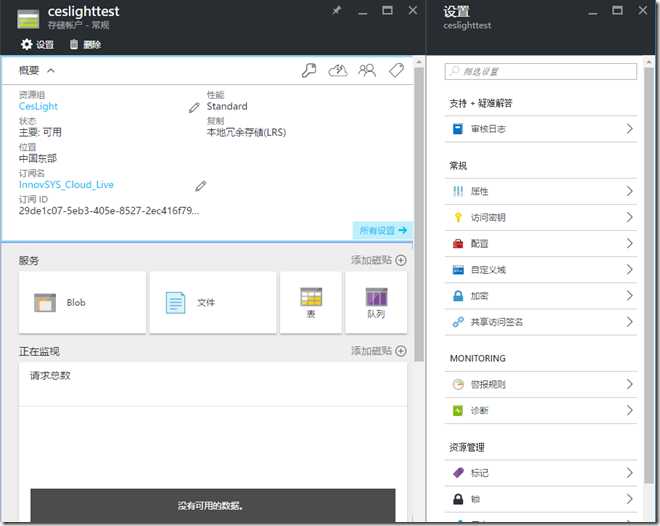Click the 访问密钥 key icon

coord(458,218)
